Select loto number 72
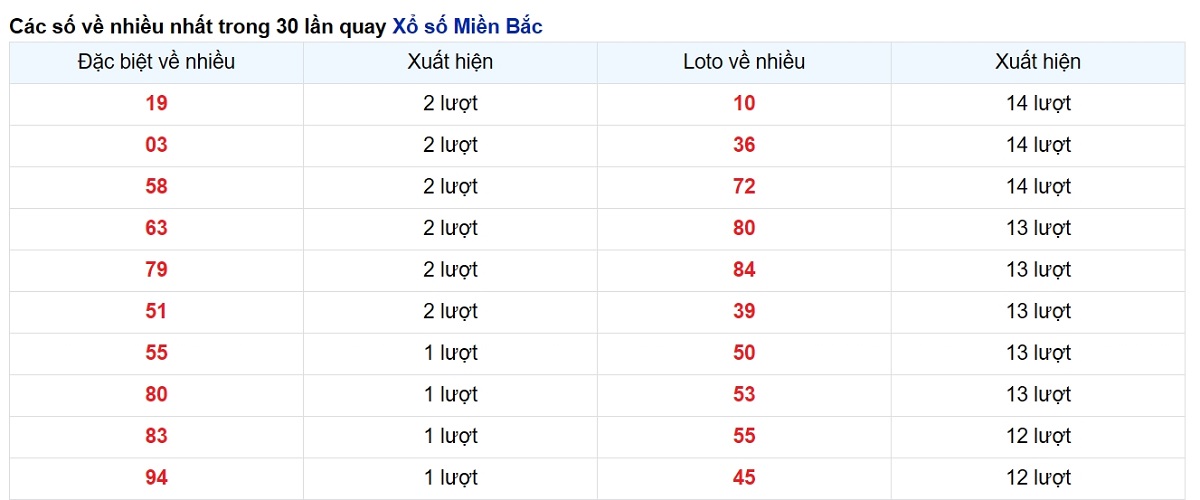This screenshot has width=1200, height=500. pyautogui.click(x=744, y=187)
